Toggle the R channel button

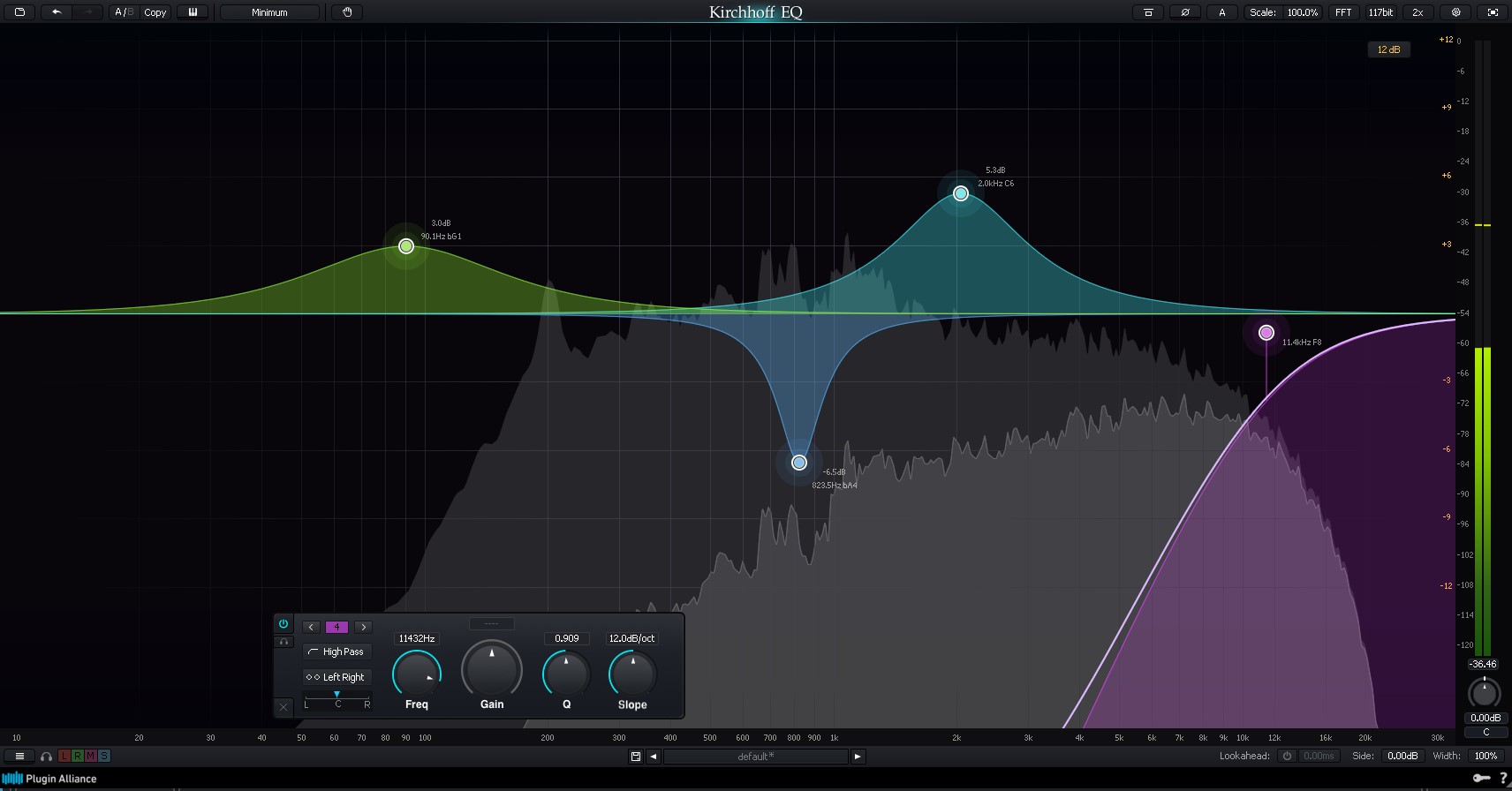point(78,756)
